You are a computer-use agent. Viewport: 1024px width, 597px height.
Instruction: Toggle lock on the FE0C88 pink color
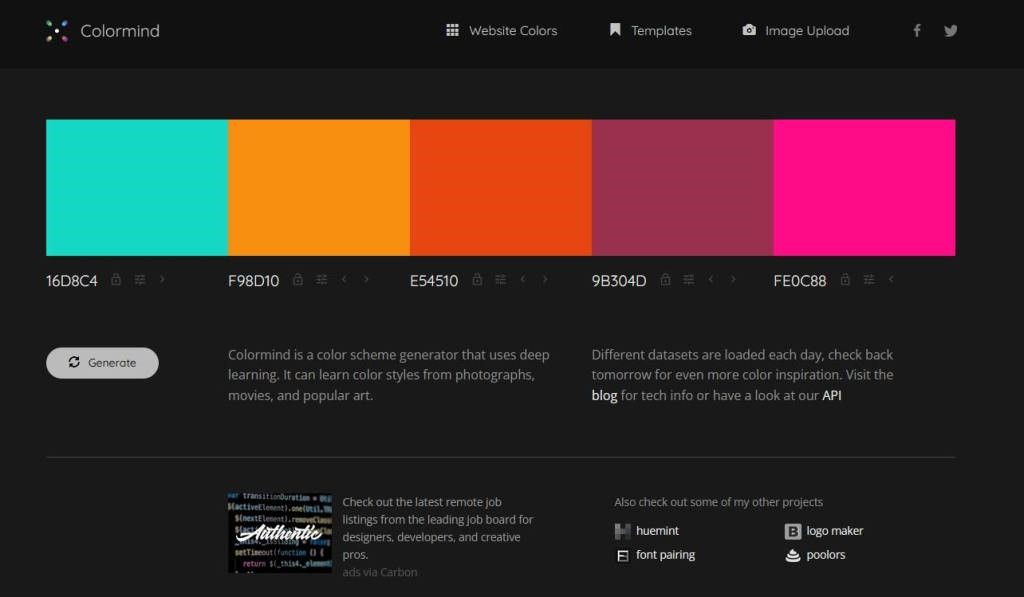846,280
